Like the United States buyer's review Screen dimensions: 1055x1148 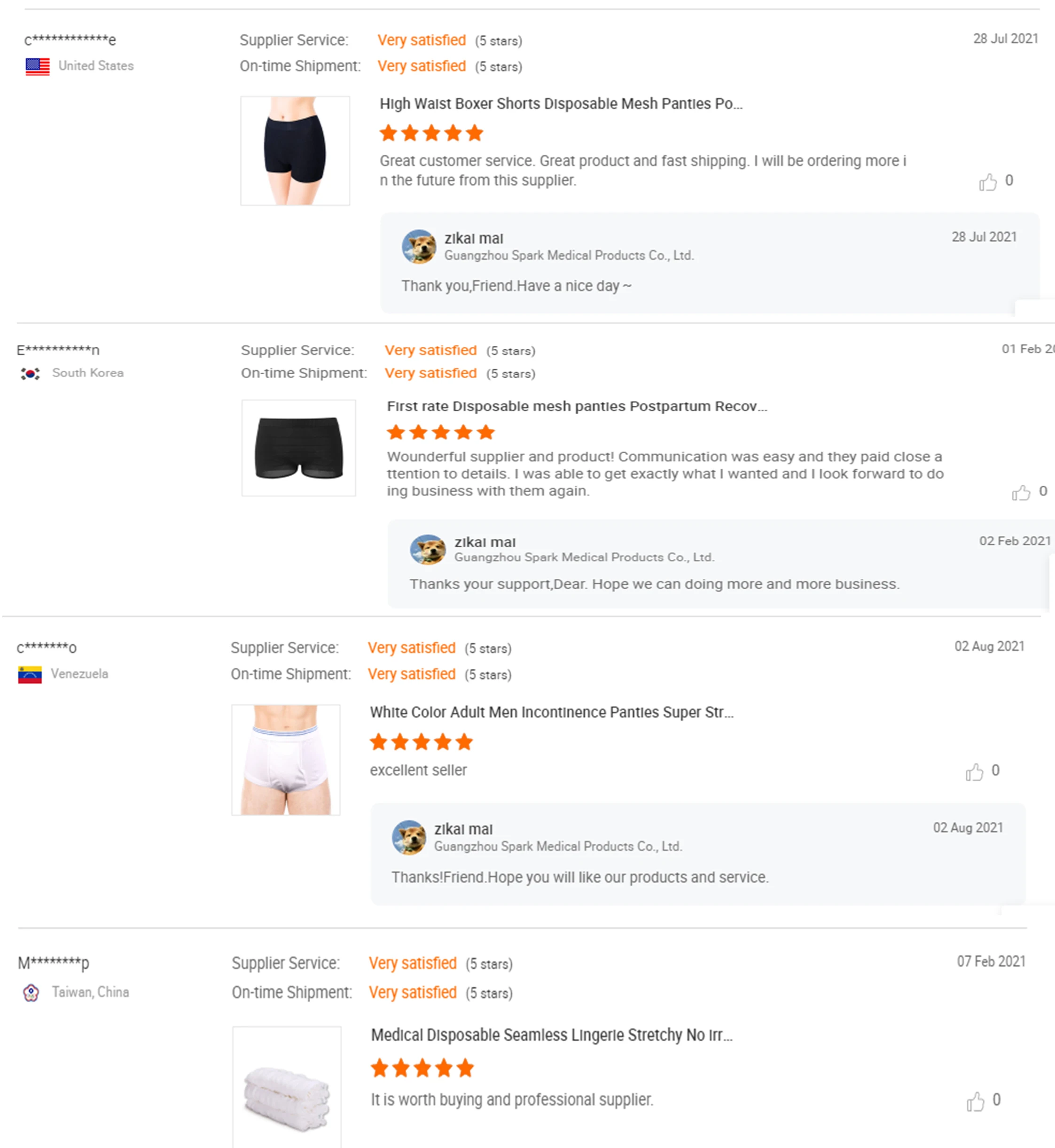(988, 181)
